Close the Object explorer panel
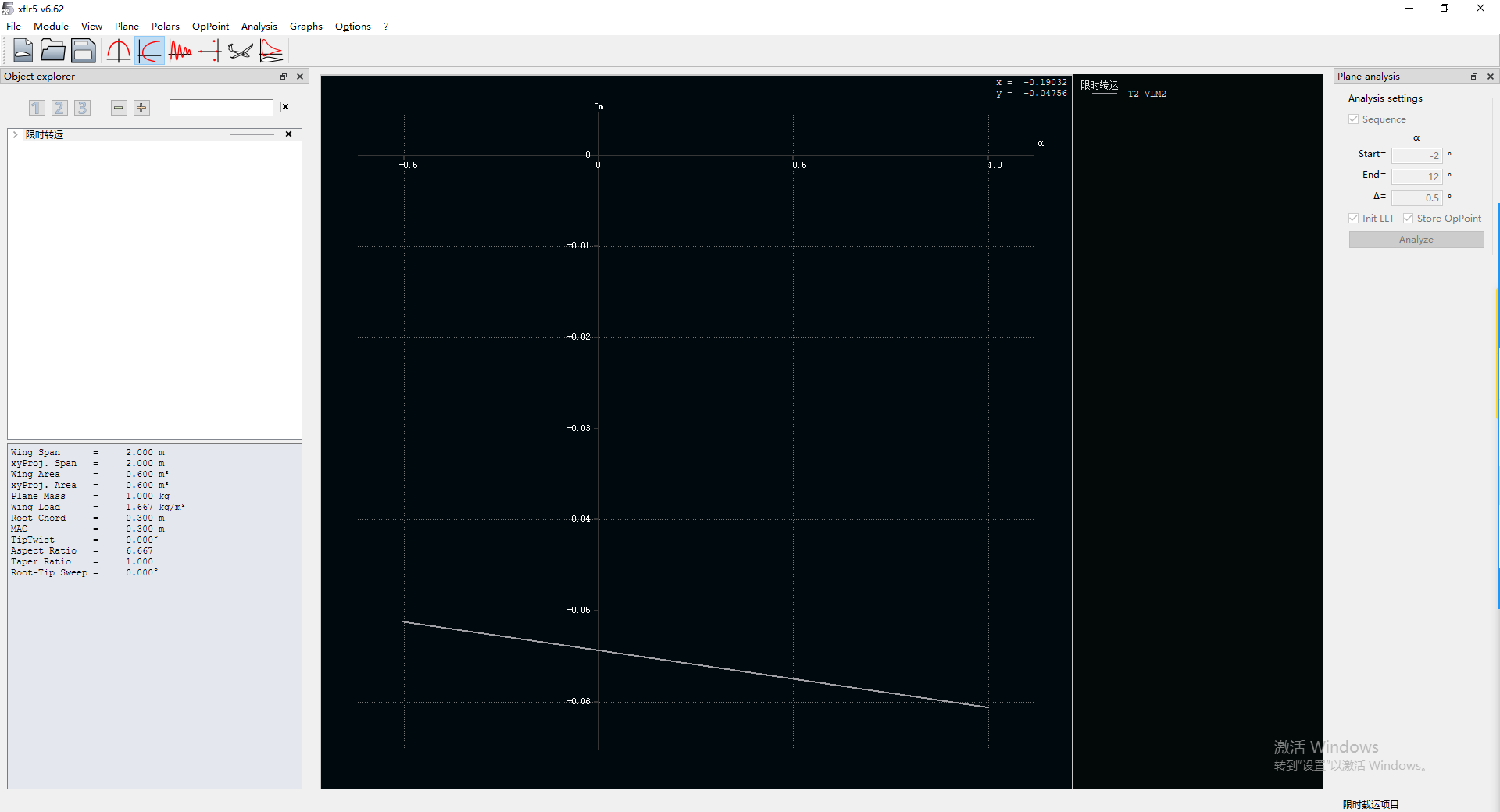Screen dimensions: 1500x812 300,77
